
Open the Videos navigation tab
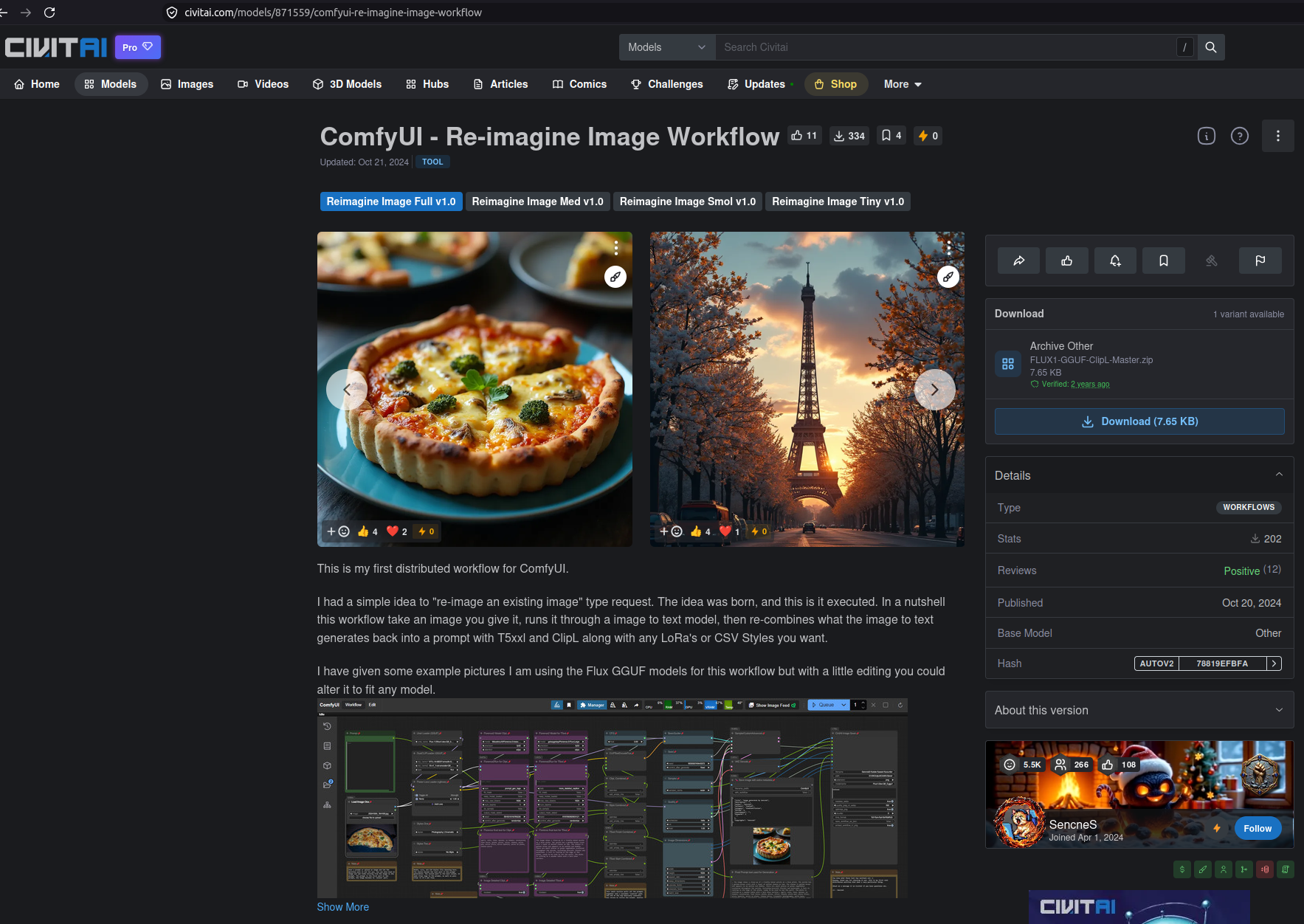click(263, 84)
